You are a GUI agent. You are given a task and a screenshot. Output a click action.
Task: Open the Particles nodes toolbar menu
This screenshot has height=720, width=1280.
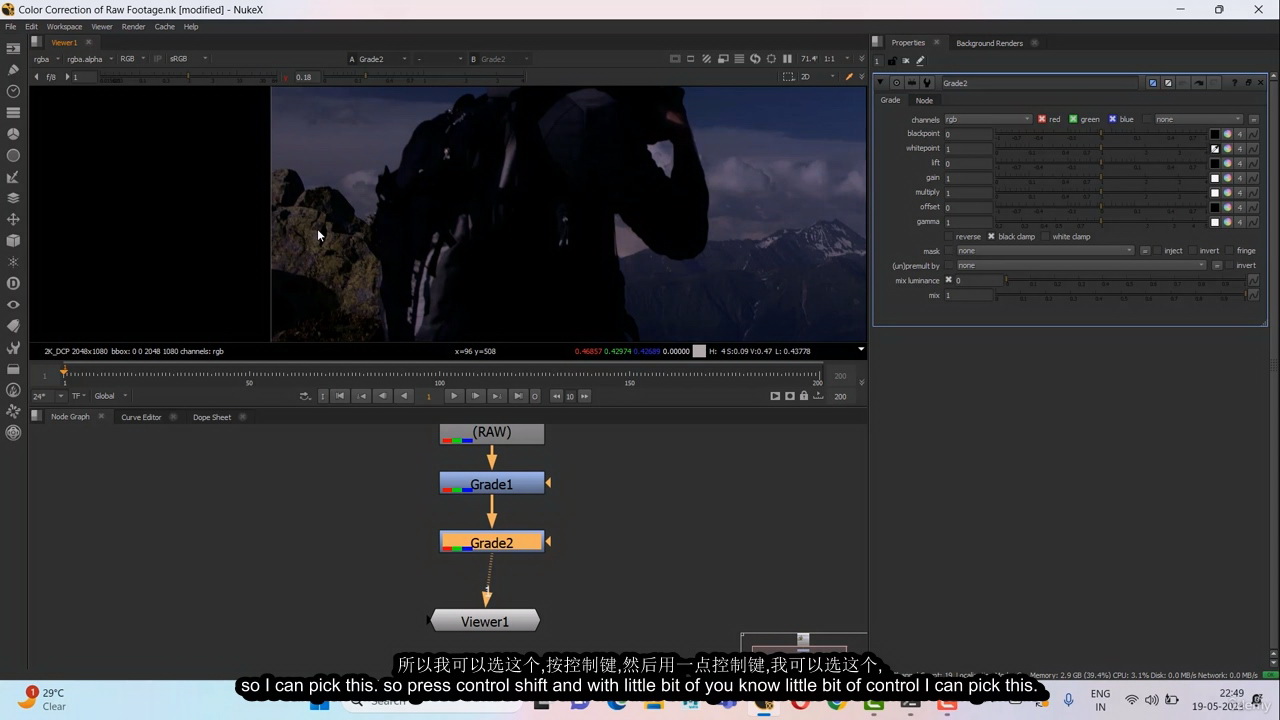(13, 262)
